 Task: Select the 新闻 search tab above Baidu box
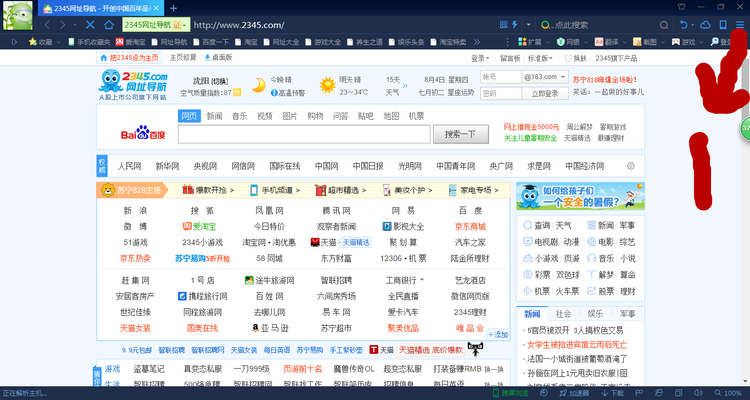(x=215, y=116)
